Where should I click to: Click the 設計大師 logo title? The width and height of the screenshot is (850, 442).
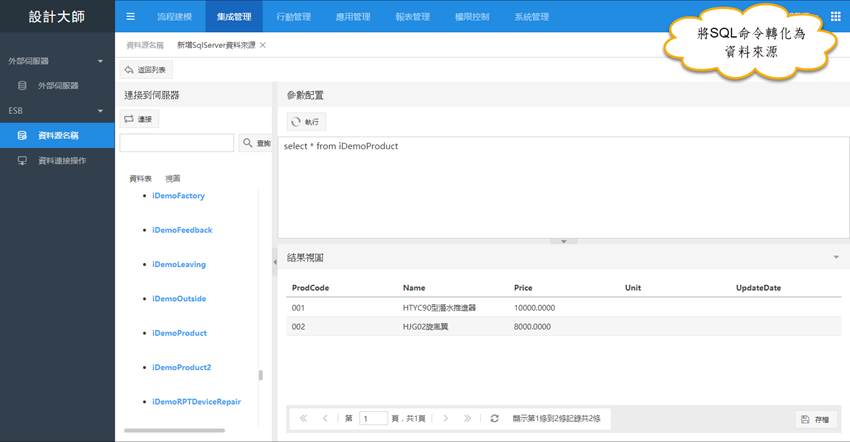(x=57, y=16)
